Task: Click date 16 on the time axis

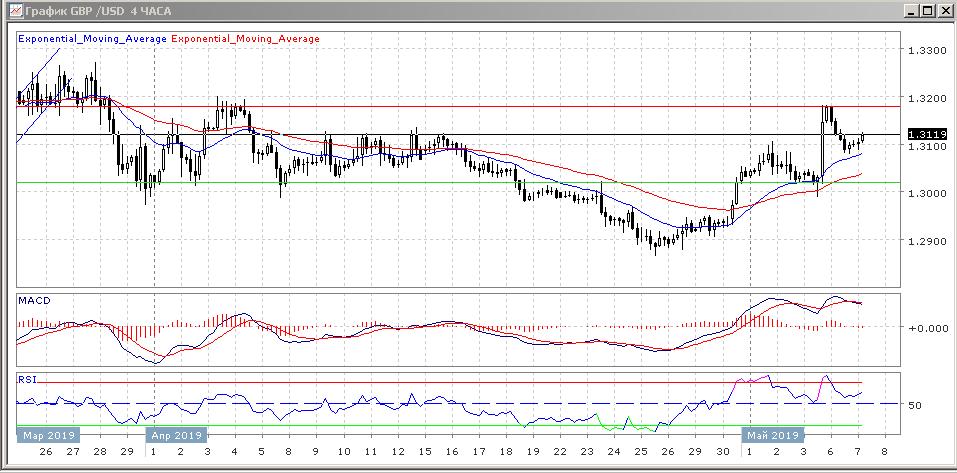Action: [451, 452]
